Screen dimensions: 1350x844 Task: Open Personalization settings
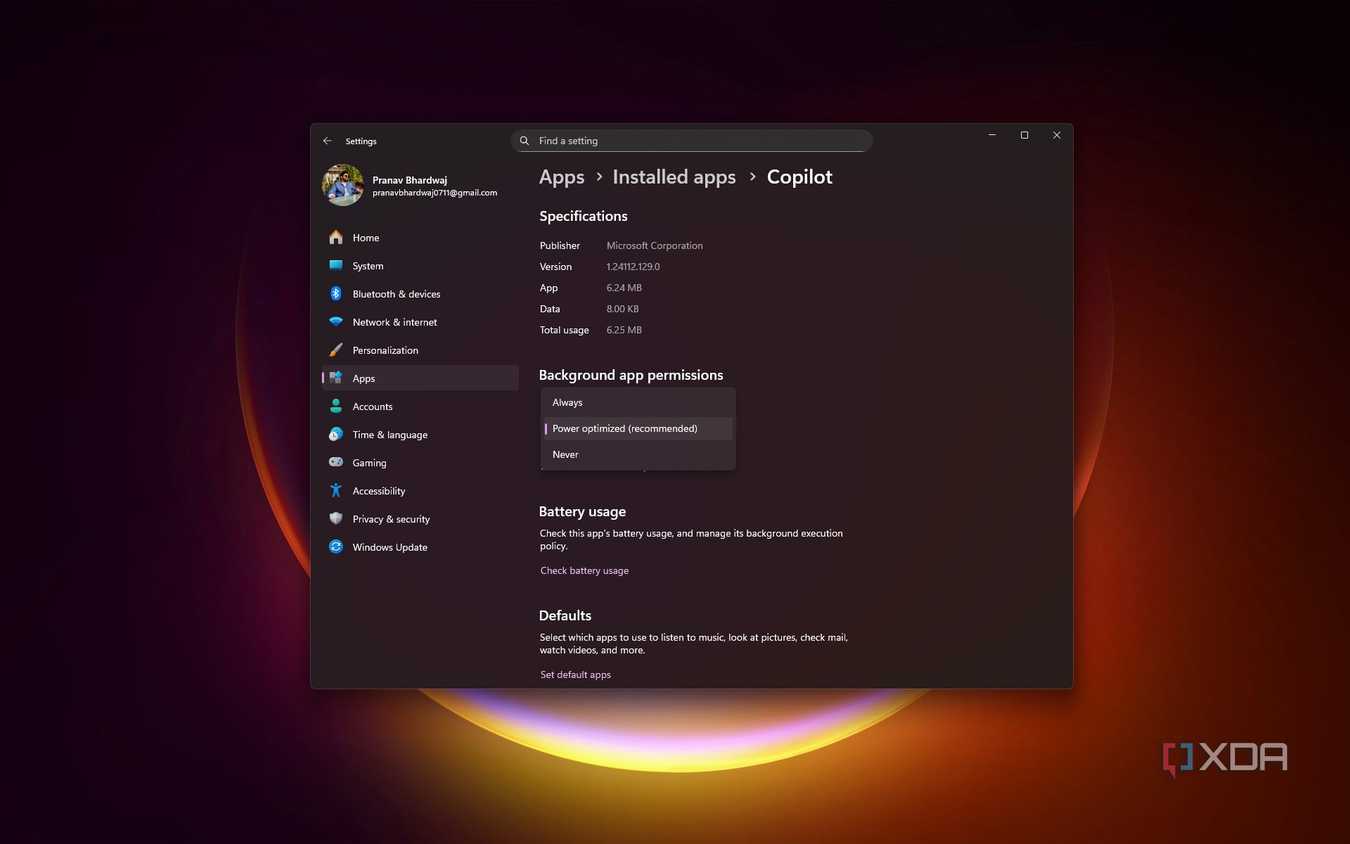420,350
